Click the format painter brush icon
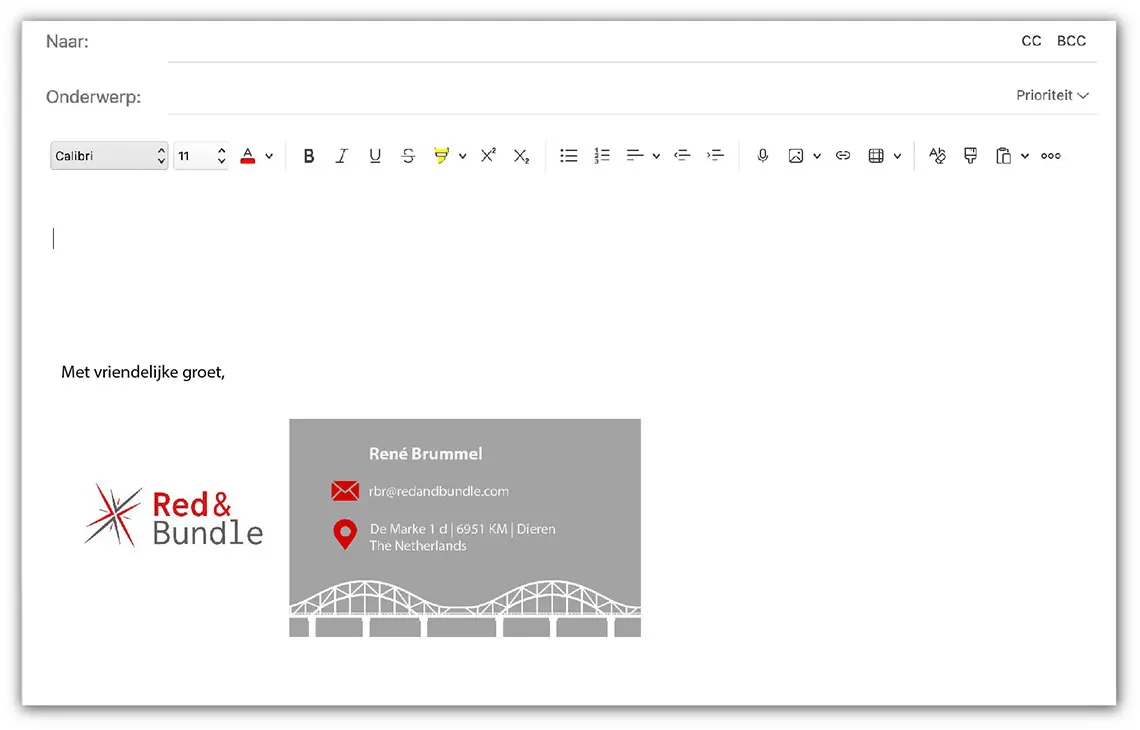This screenshot has width=1140, height=730. 970,156
